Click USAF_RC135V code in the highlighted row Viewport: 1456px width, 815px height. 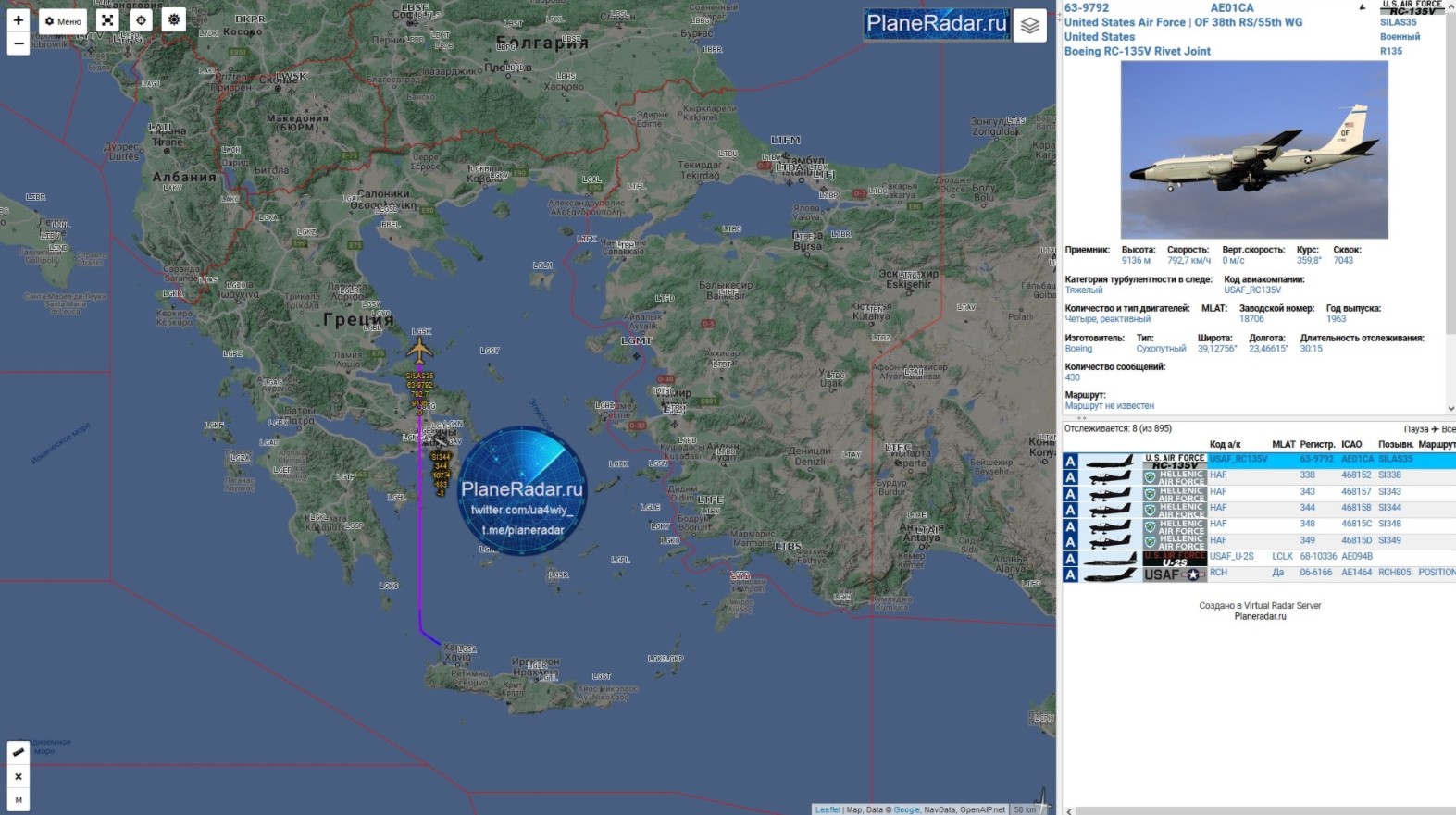(1238, 459)
